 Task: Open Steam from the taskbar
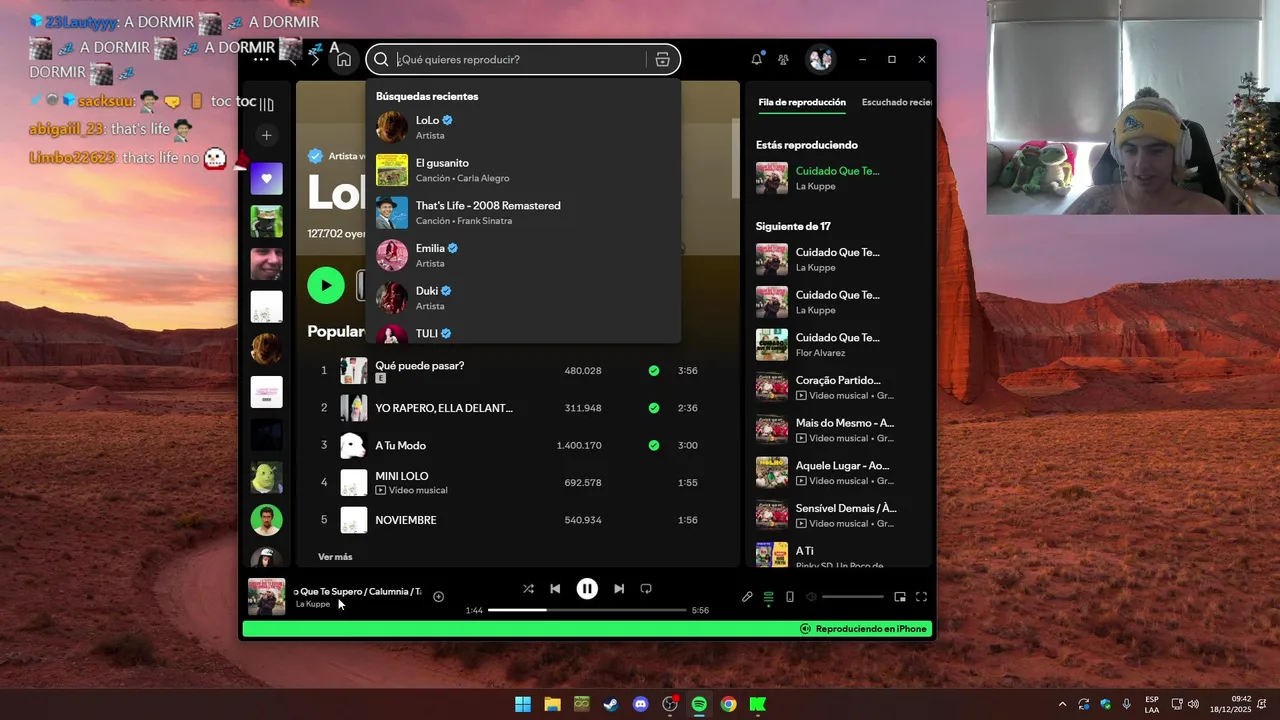pyautogui.click(x=610, y=704)
